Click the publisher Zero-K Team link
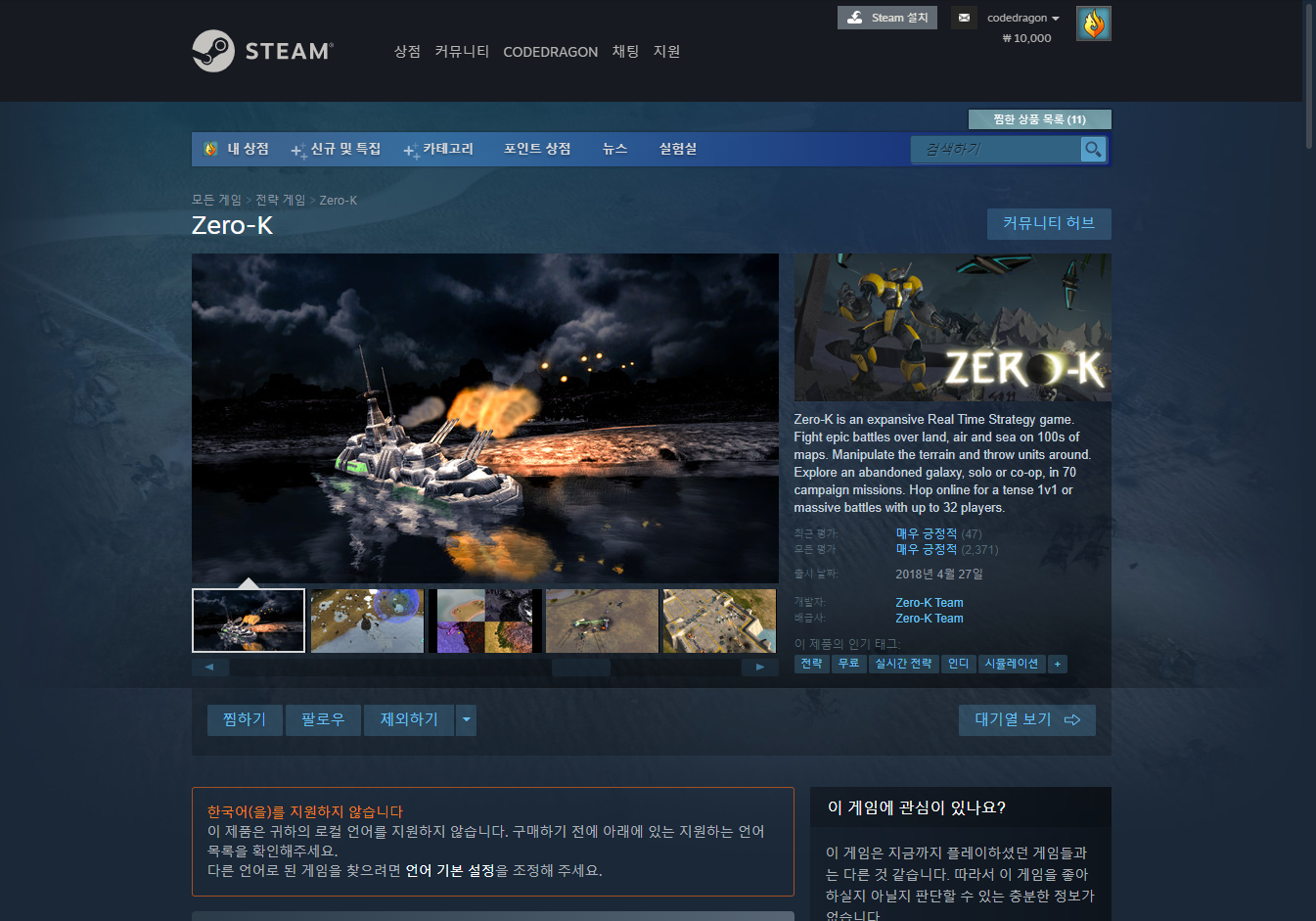 [x=930, y=619]
